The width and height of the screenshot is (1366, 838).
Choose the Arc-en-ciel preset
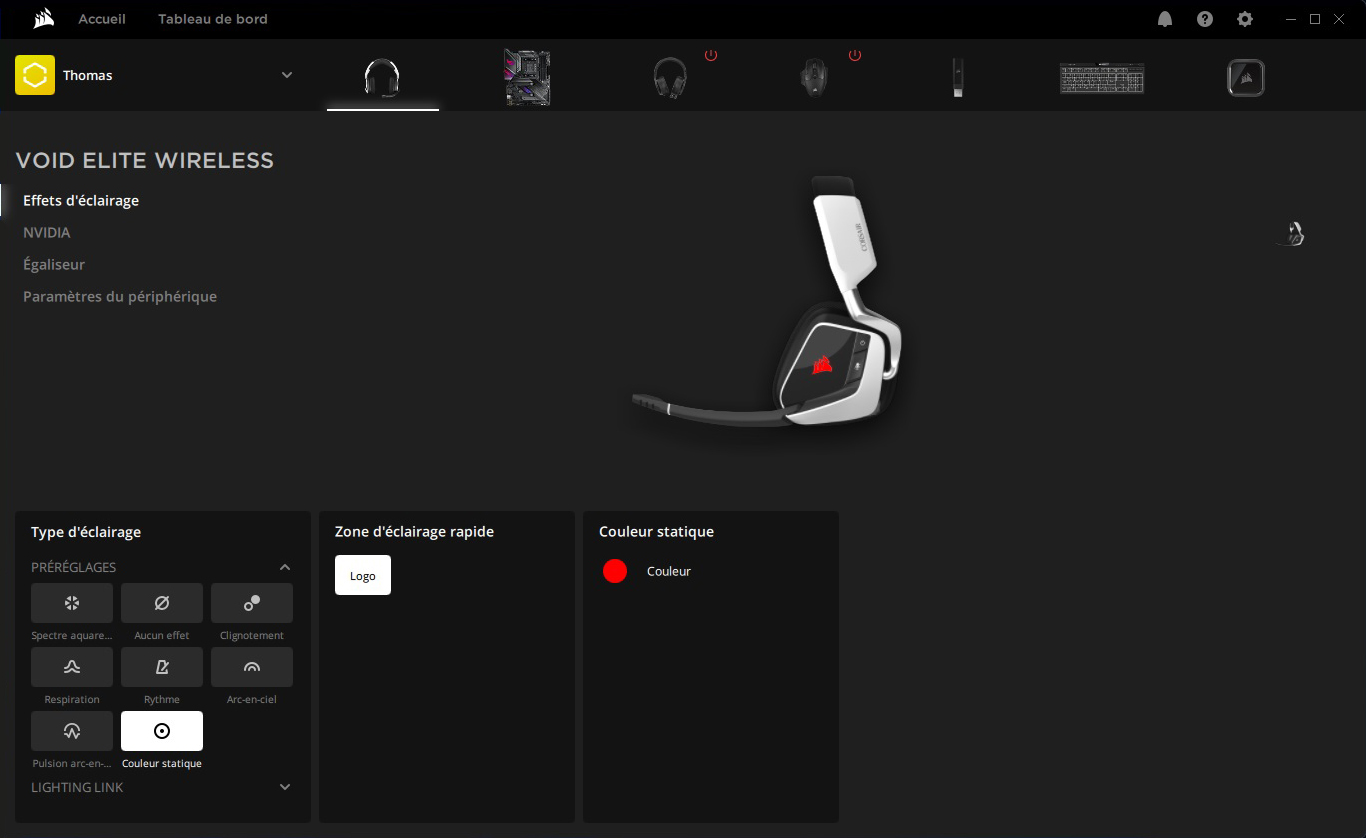[x=252, y=667]
